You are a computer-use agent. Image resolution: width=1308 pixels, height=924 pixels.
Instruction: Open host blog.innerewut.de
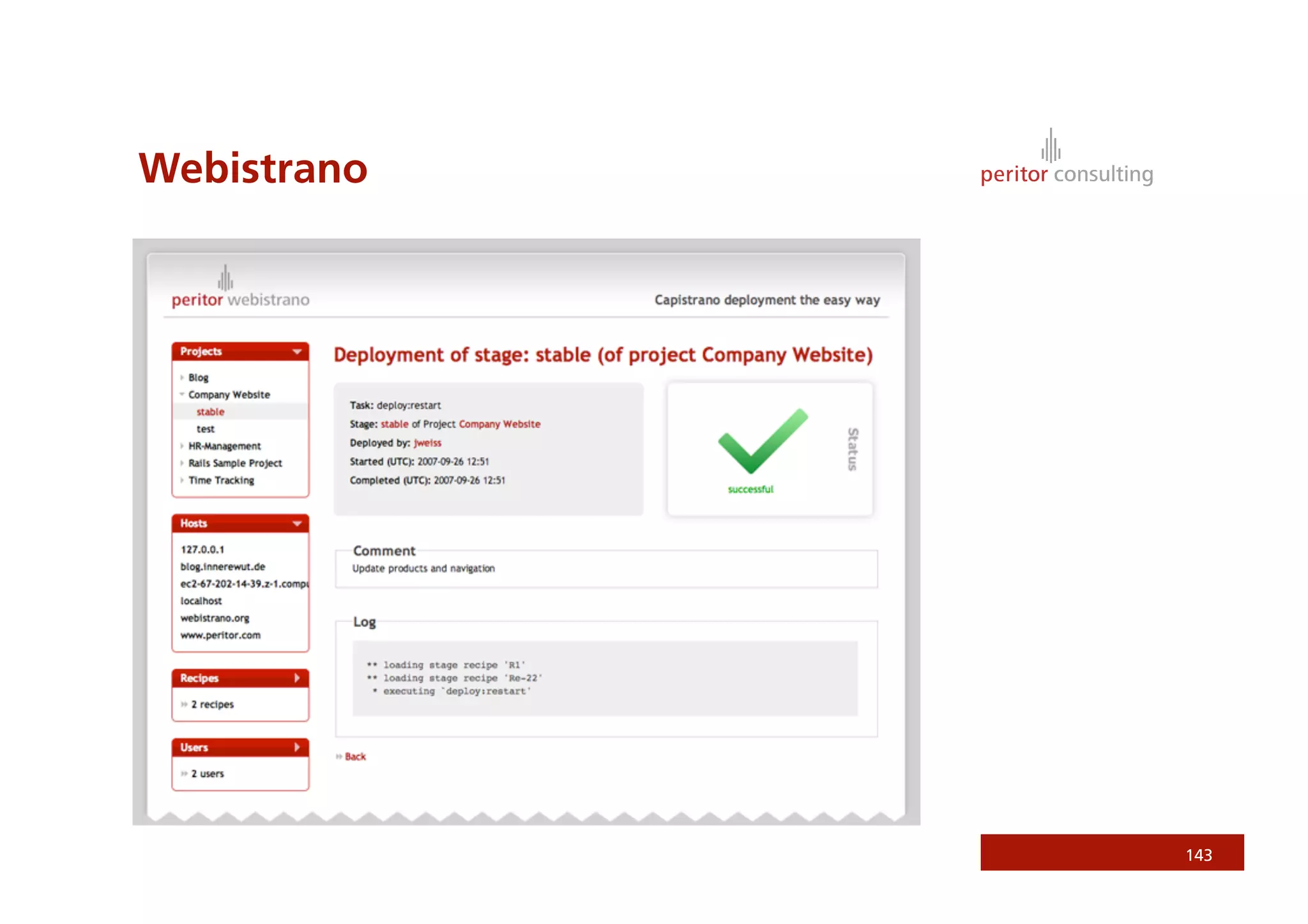coord(223,566)
